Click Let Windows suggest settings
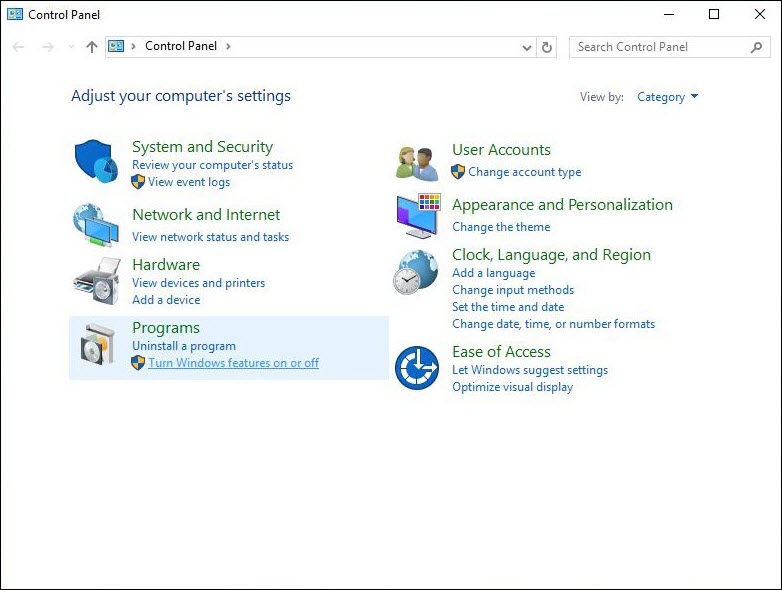 pyautogui.click(x=530, y=370)
